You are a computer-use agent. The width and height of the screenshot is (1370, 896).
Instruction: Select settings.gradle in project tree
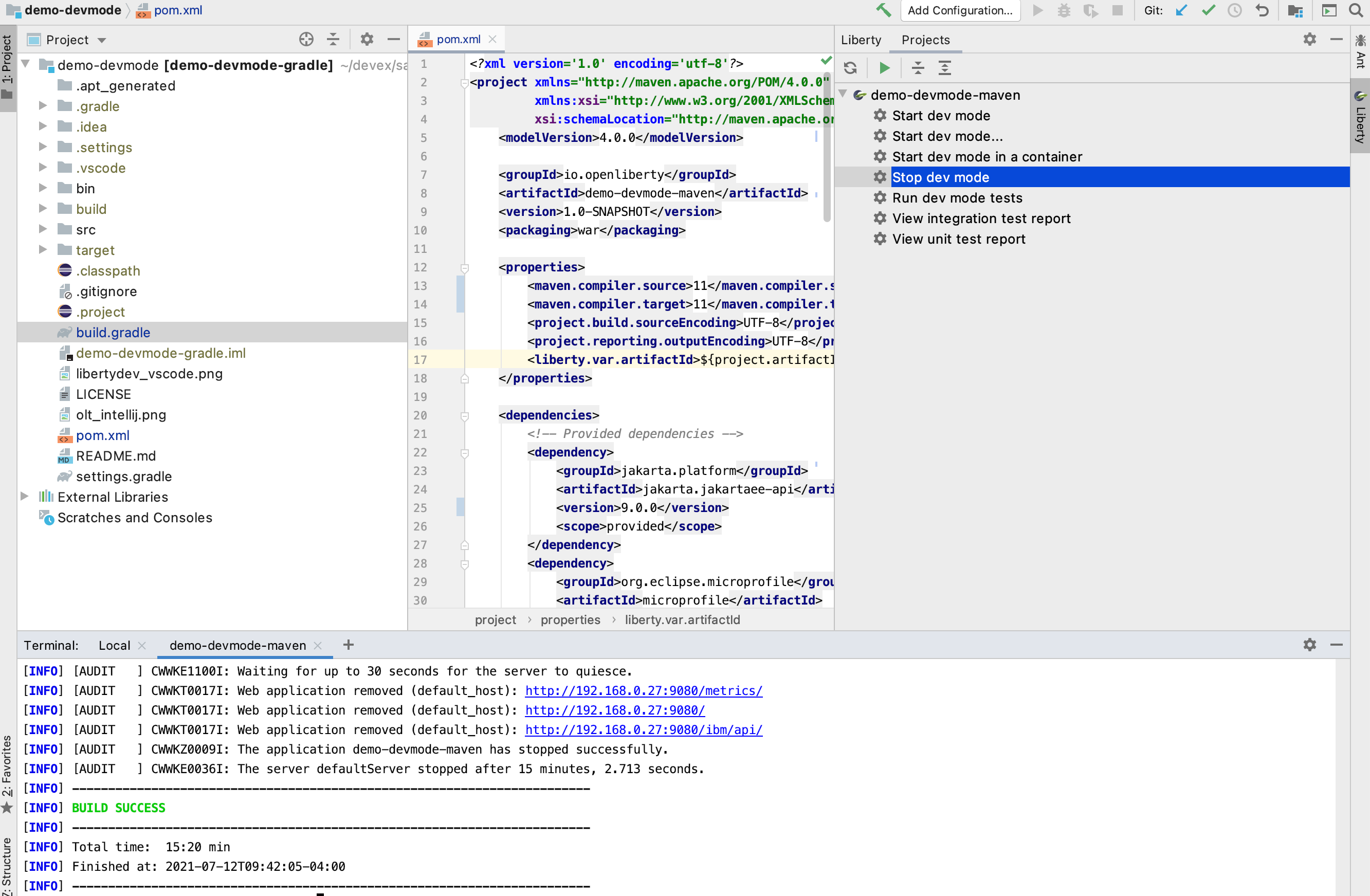click(124, 477)
